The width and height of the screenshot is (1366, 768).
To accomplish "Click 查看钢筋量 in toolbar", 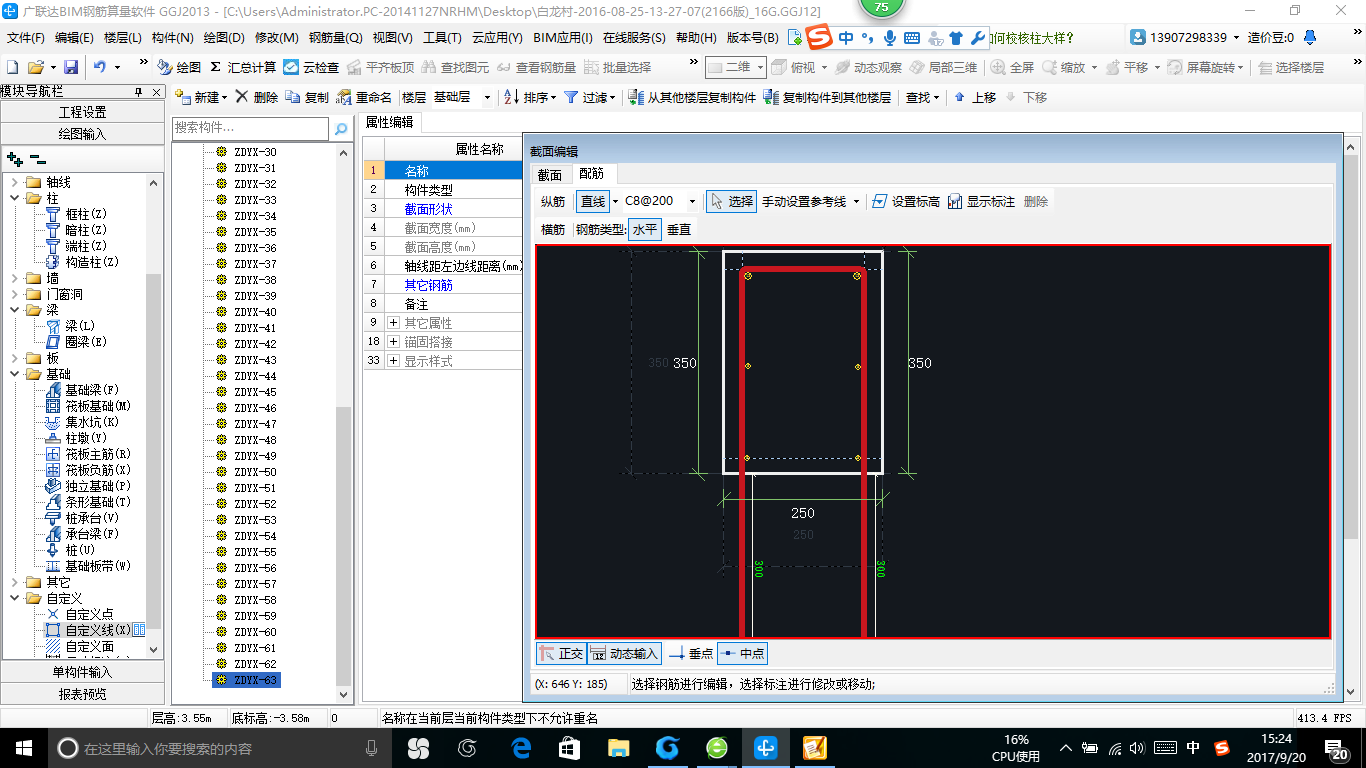I will click(537, 67).
